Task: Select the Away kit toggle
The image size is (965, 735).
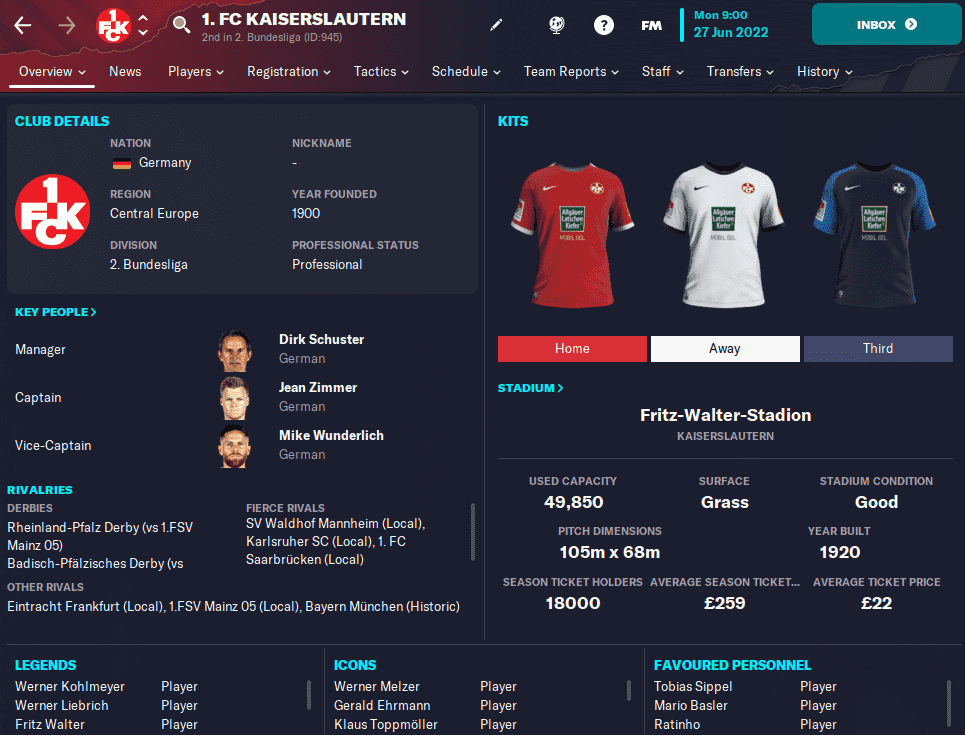Action: [725, 348]
